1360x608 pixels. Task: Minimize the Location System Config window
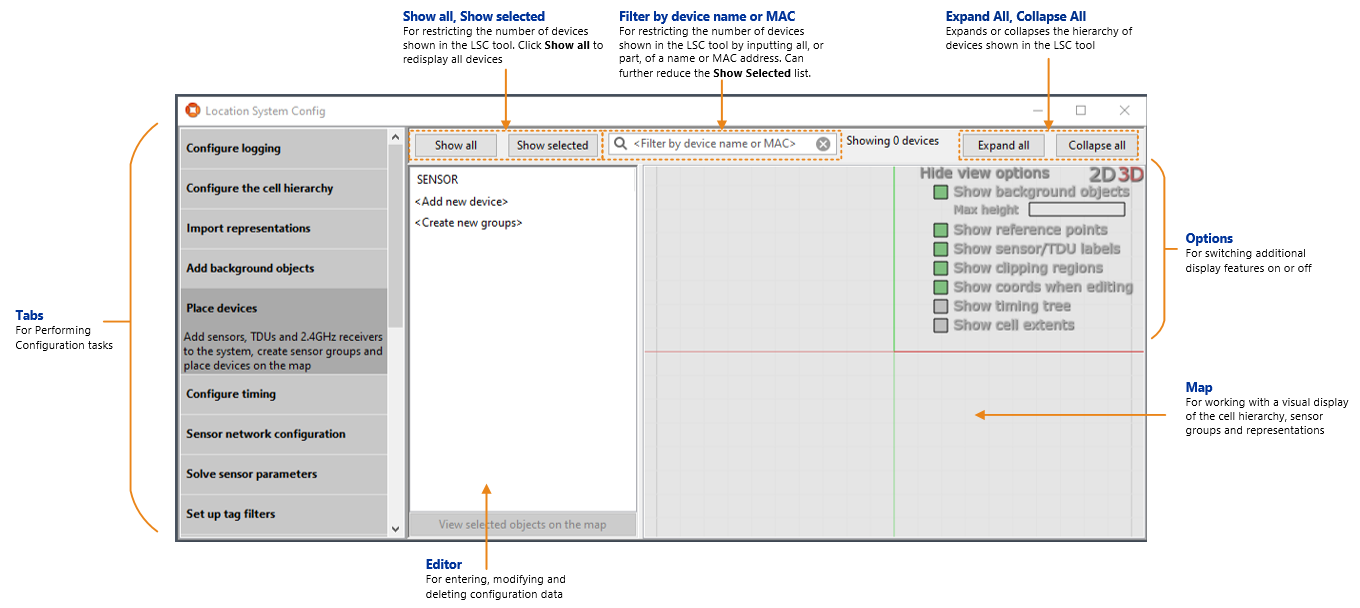point(1038,110)
